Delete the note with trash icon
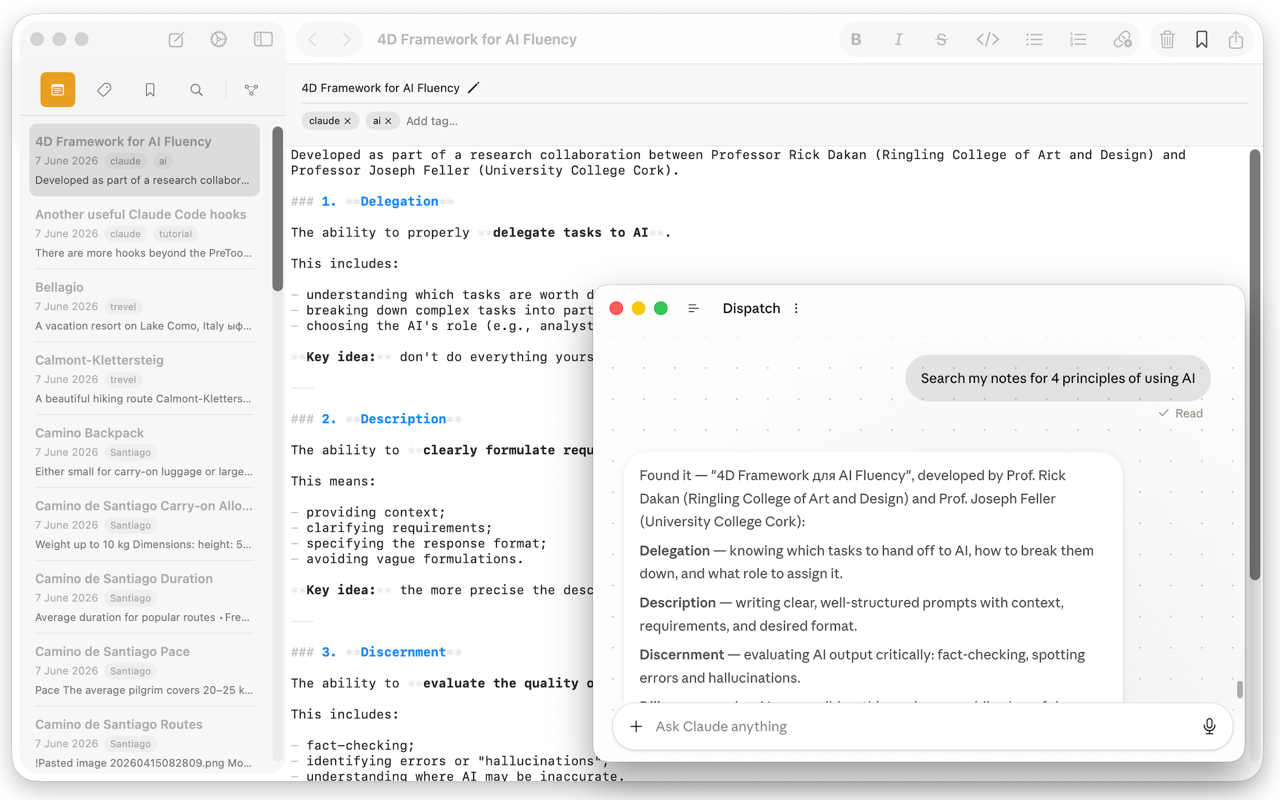This screenshot has height=800, width=1280. pos(1167,40)
